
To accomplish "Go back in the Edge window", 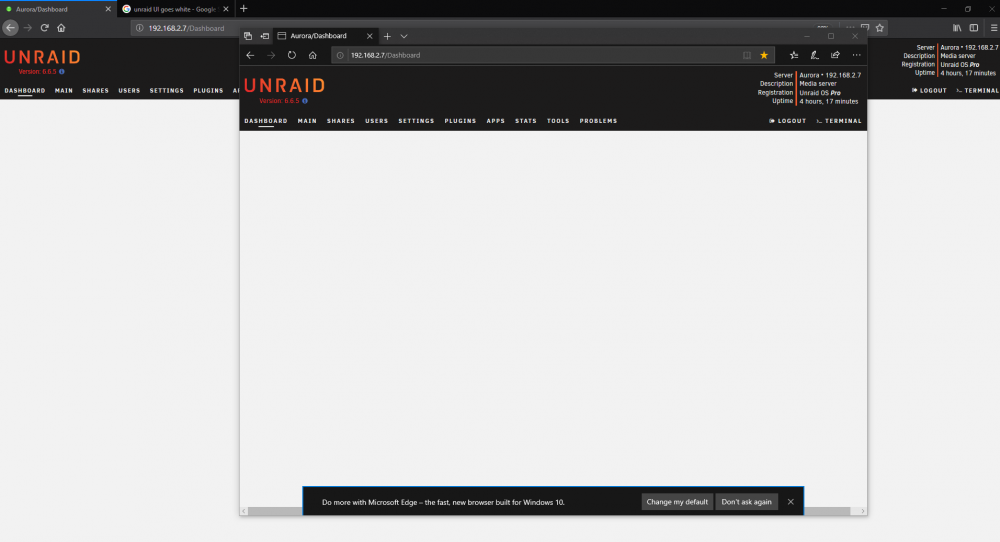I will tap(250, 55).
